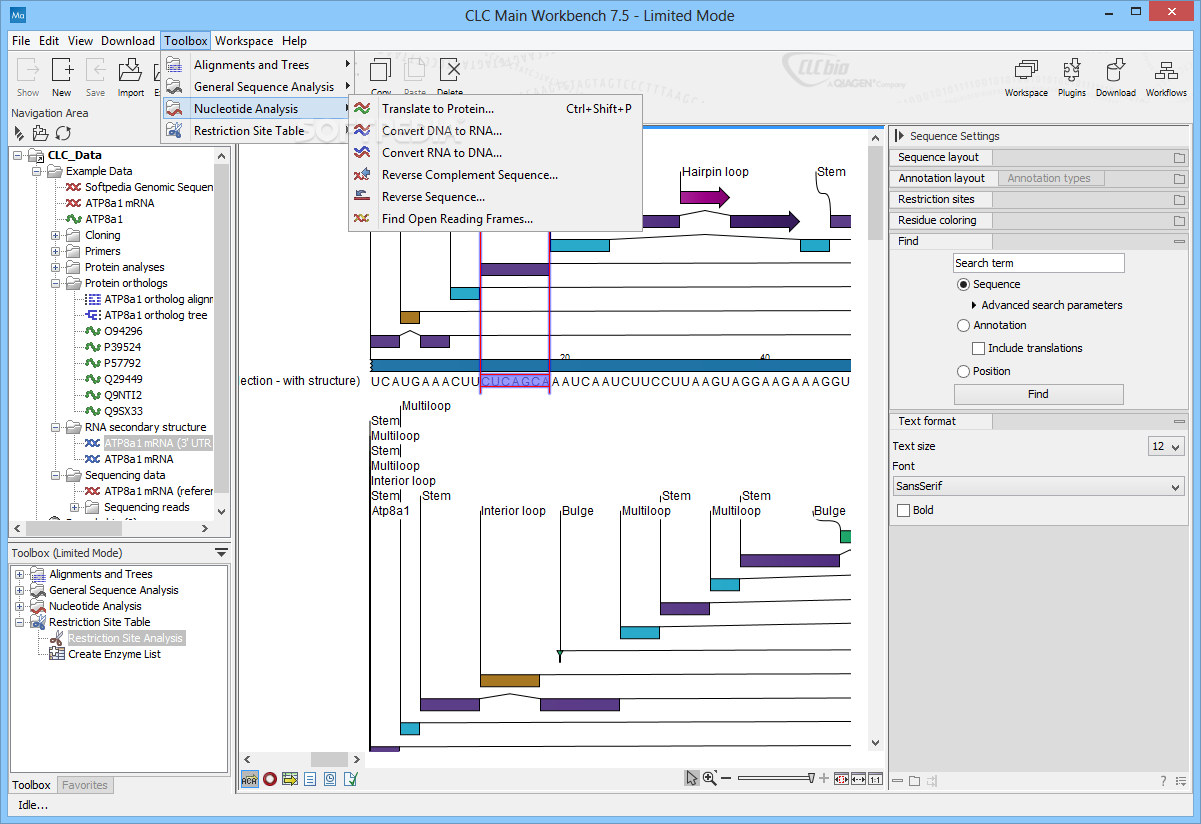The height and width of the screenshot is (824, 1201).
Task: Click the collapse-all icon in Navigation Area
Action: (19, 133)
